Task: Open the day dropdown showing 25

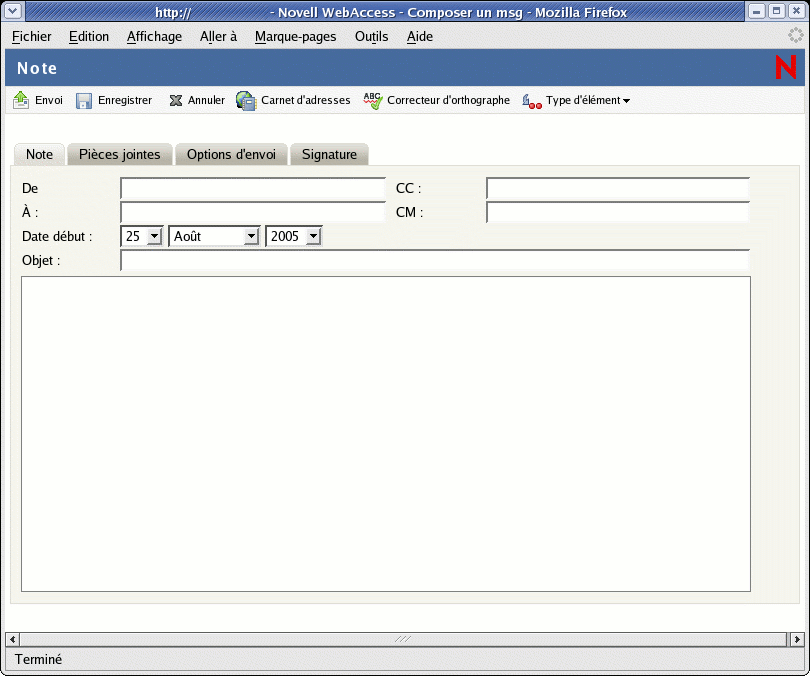Action: pos(142,236)
